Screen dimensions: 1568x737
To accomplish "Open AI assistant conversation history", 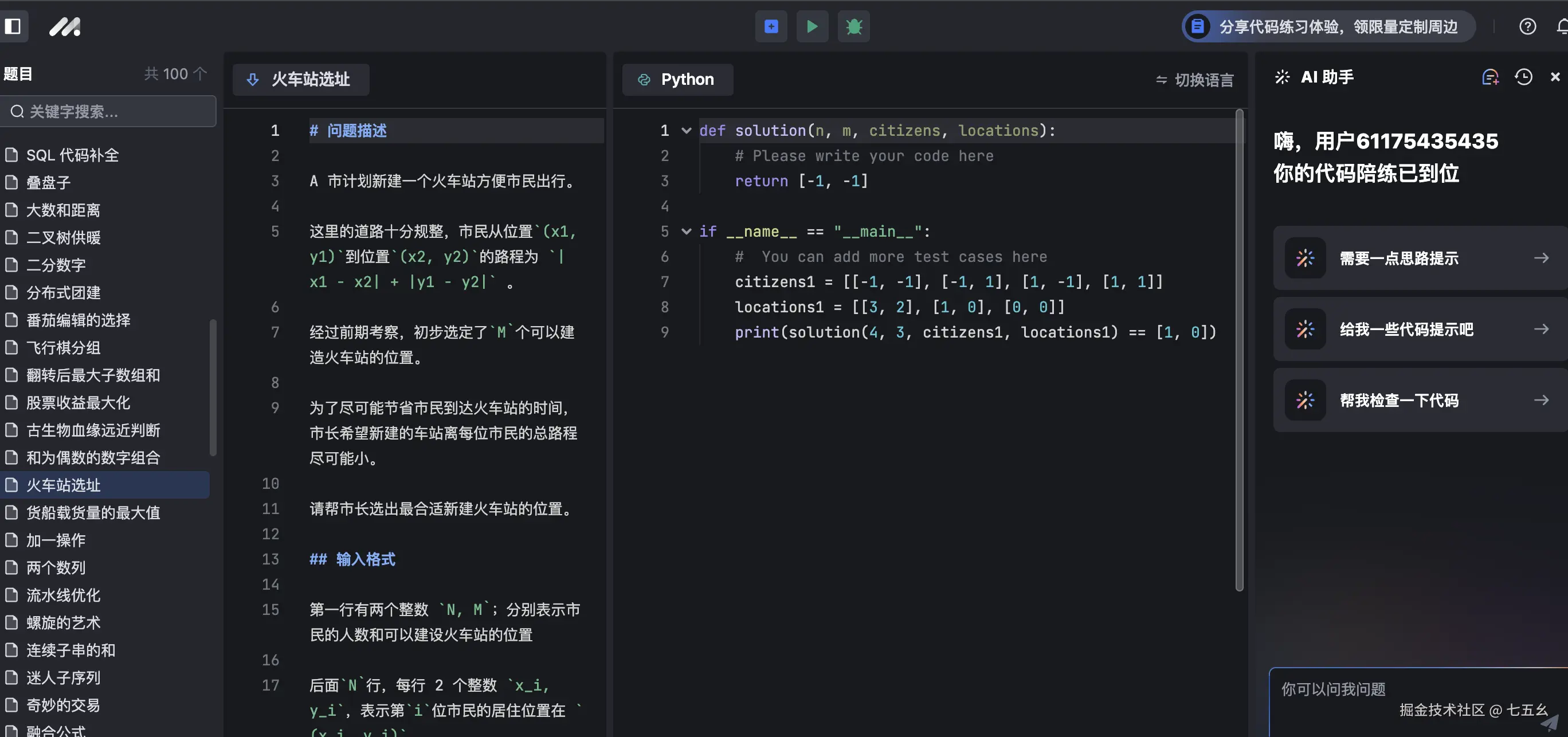I will point(1523,77).
